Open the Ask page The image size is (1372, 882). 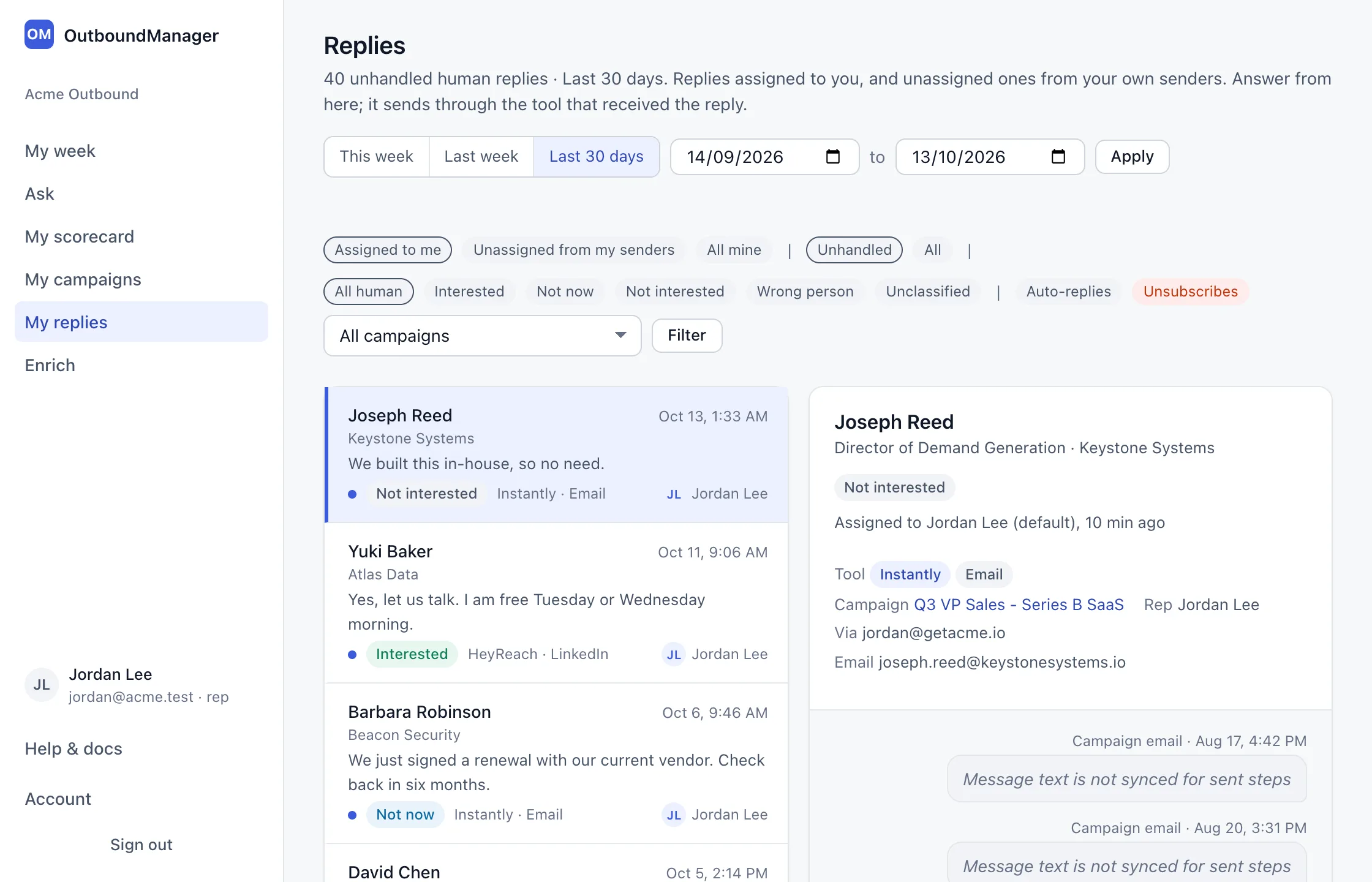coord(141,194)
